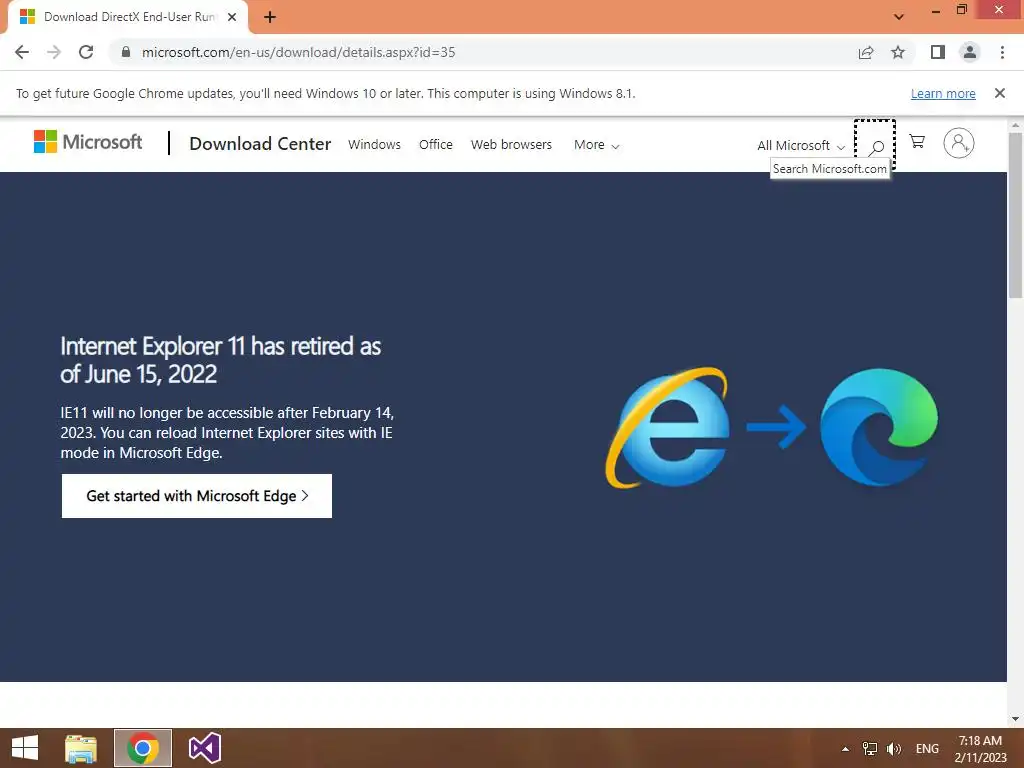Click the Microsoft Edge logo image
The image size is (1024, 768).
click(879, 427)
